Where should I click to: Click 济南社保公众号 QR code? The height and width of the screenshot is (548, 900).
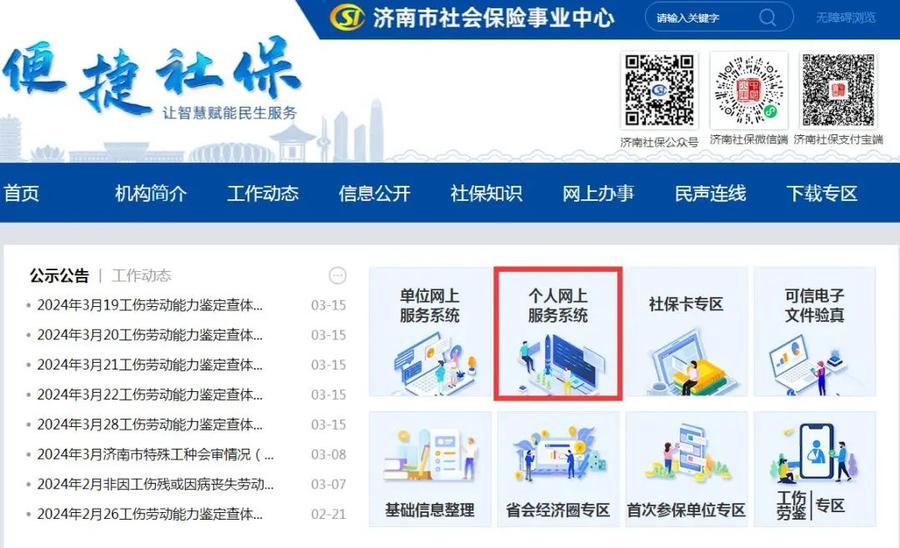[x=659, y=91]
